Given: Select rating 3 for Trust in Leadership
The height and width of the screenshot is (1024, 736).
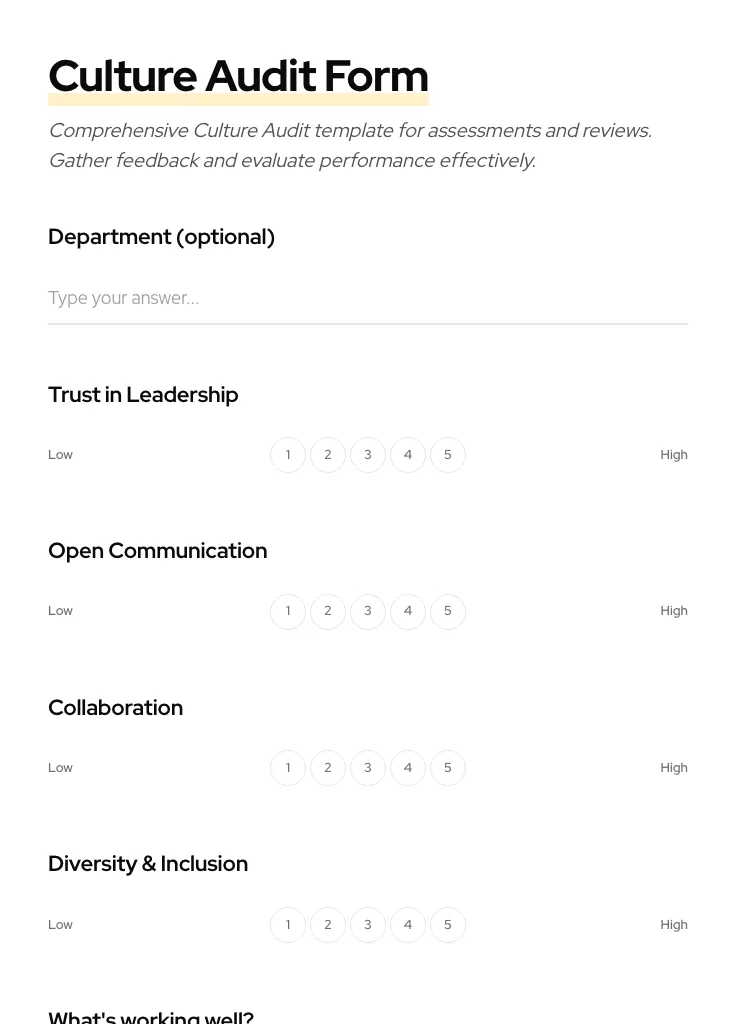Looking at the screenshot, I should [x=368, y=455].
